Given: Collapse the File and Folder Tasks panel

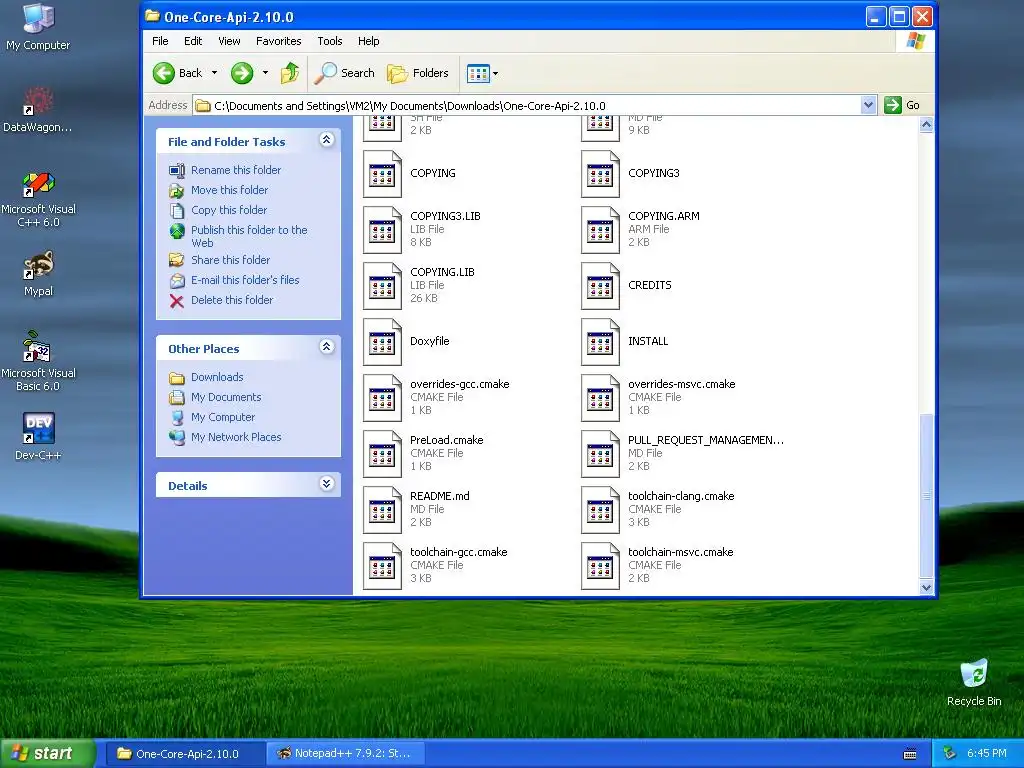Looking at the screenshot, I should pyautogui.click(x=327, y=140).
